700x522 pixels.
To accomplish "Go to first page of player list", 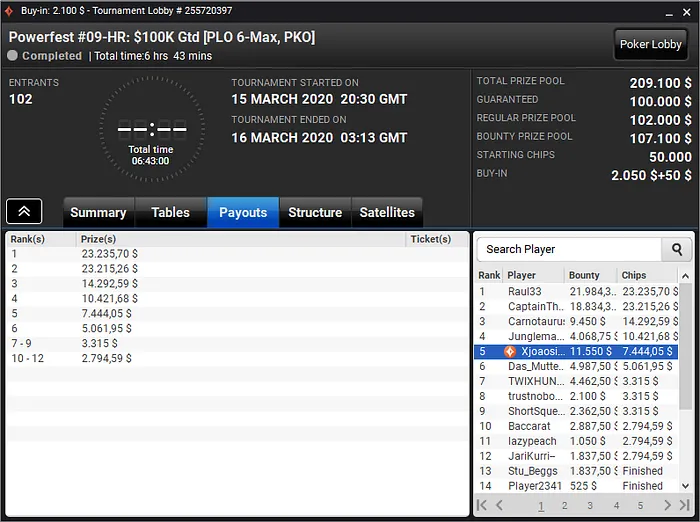I will click(x=482, y=505).
